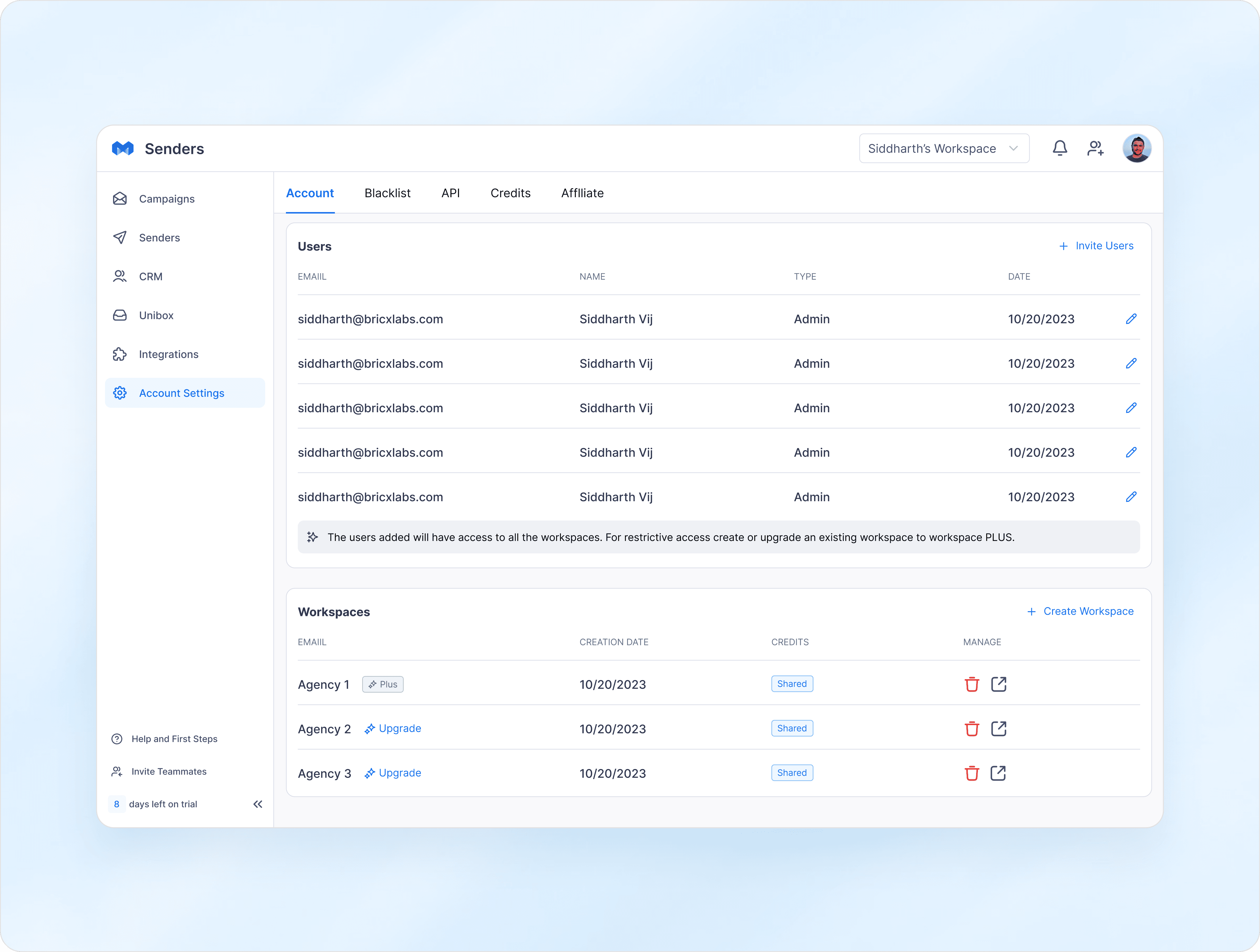Image resolution: width=1260 pixels, height=952 pixels.
Task: Click Create Workspace link
Action: coord(1080,611)
